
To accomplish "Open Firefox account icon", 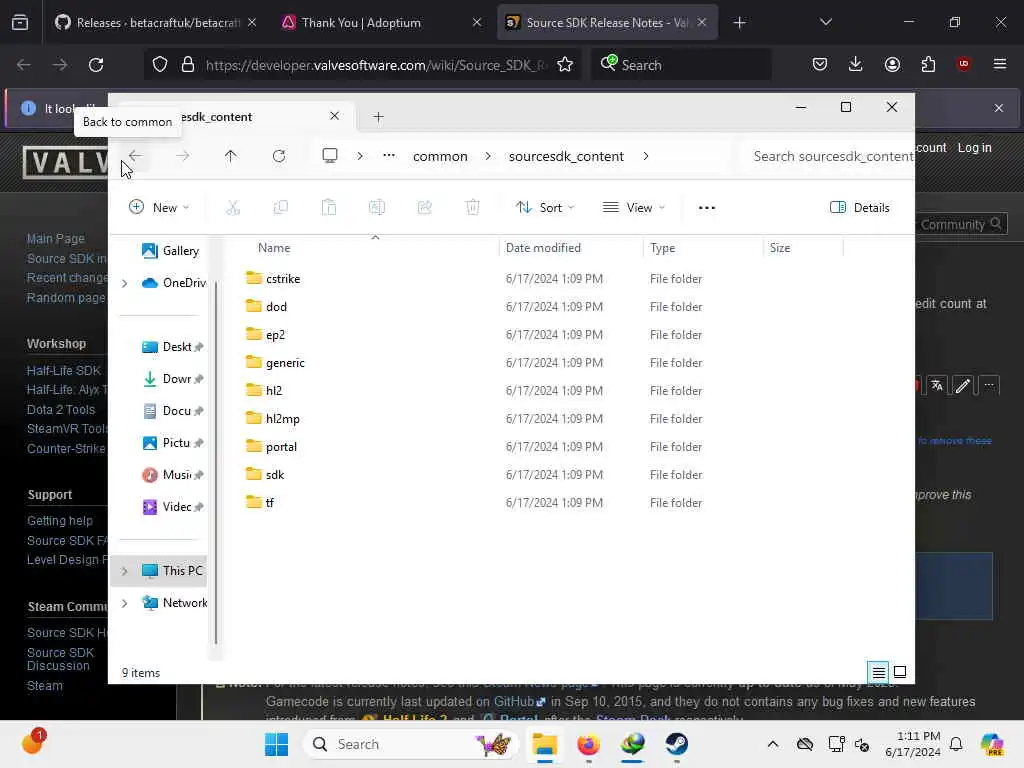I will click(x=892, y=64).
